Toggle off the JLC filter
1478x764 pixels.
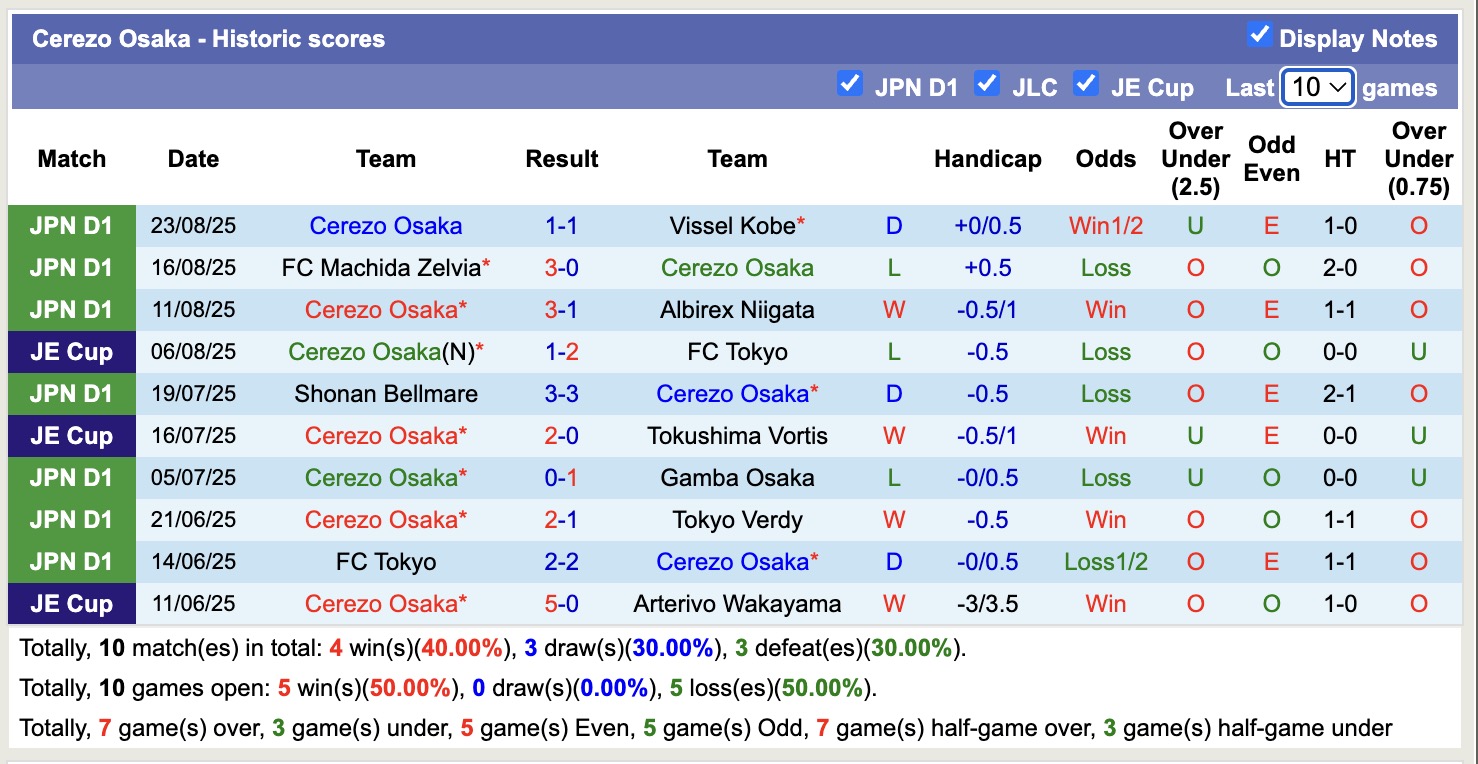tap(987, 84)
